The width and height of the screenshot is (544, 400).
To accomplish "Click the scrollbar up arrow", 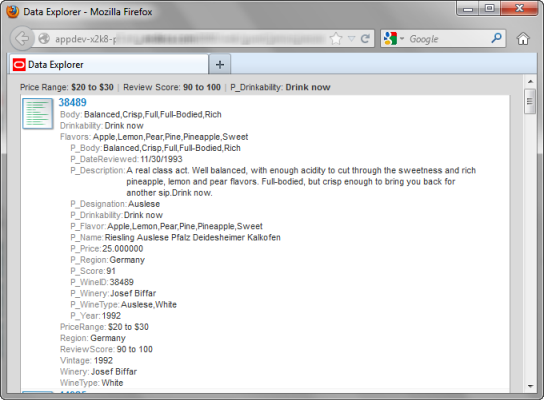I will pos(530,82).
